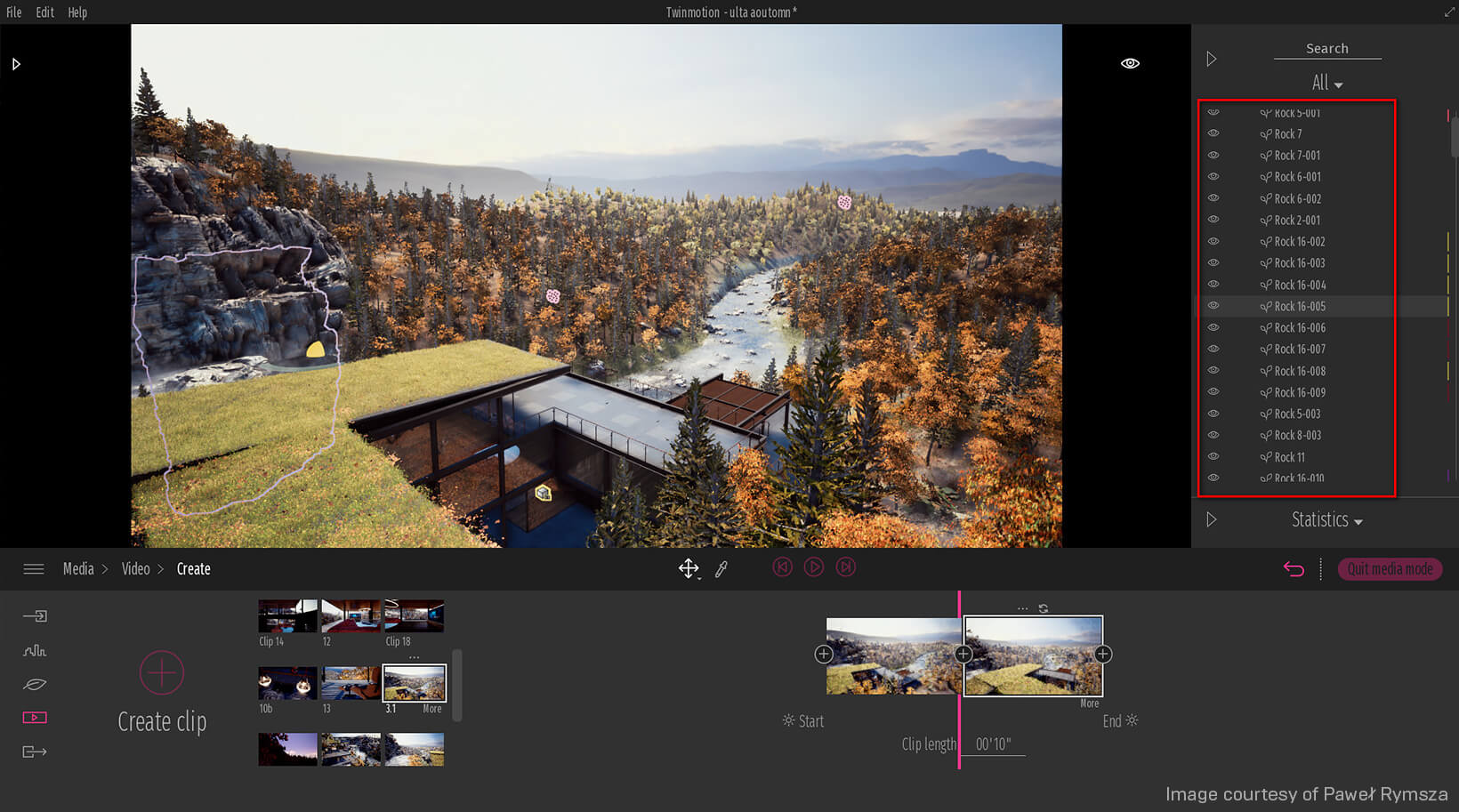
Task: Open the audio ambience panel in the left sidebar
Action: [x=34, y=650]
